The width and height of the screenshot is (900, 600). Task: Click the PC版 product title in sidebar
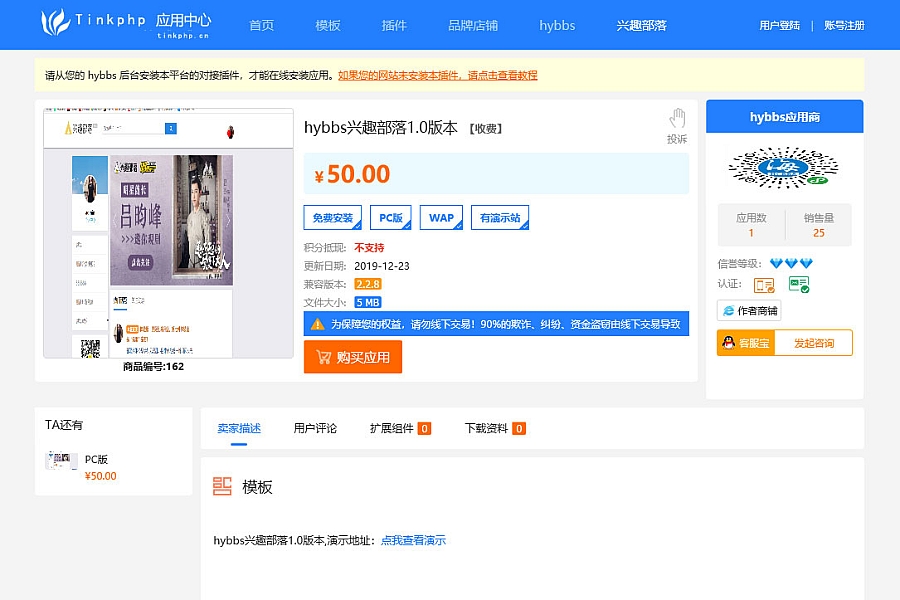click(x=96, y=459)
